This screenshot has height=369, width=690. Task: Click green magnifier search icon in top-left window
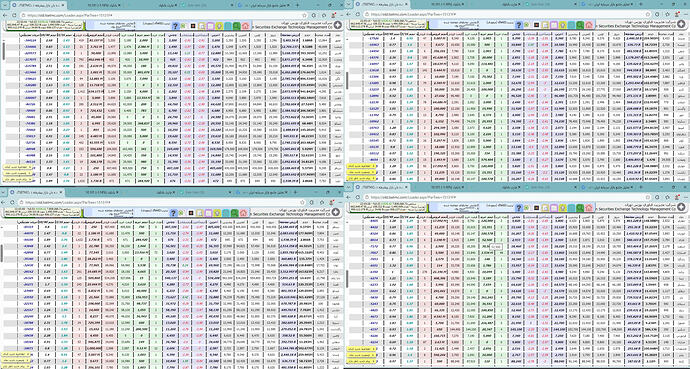click(x=236, y=26)
